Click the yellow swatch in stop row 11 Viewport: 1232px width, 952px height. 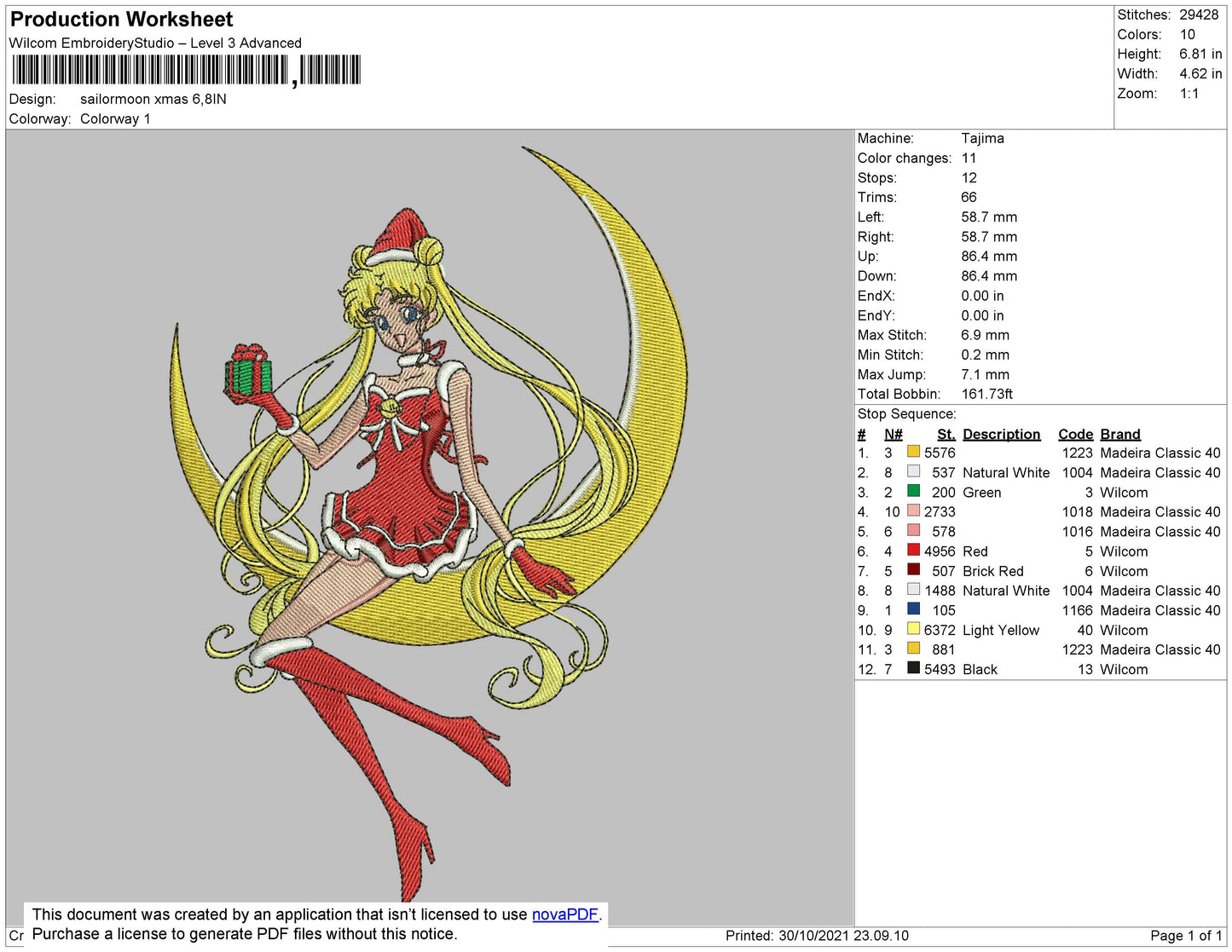click(914, 648)
